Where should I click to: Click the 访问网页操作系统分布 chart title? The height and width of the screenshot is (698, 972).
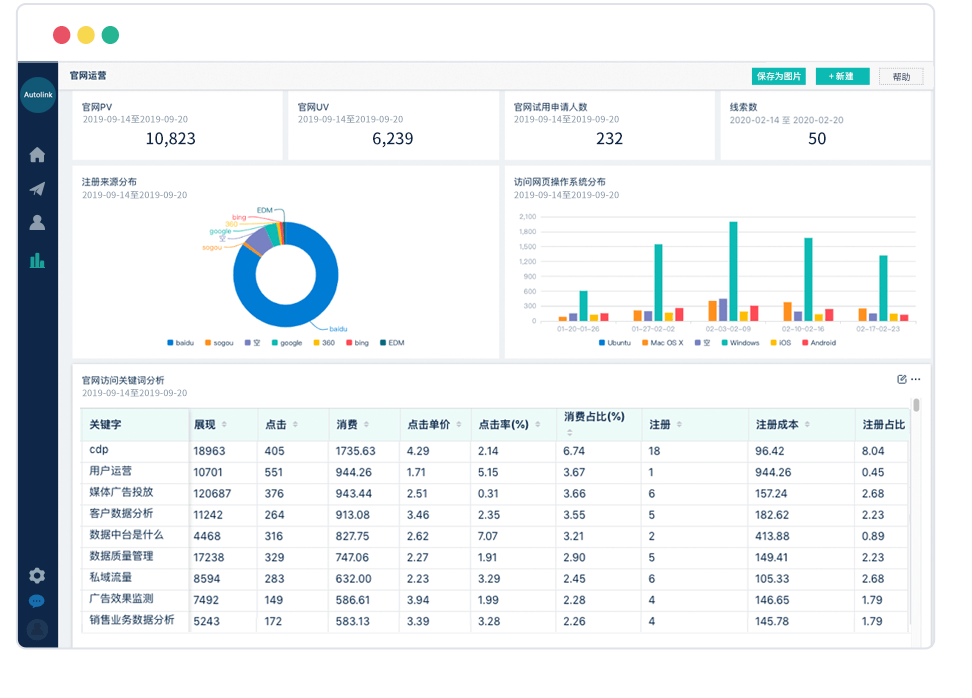560,182
